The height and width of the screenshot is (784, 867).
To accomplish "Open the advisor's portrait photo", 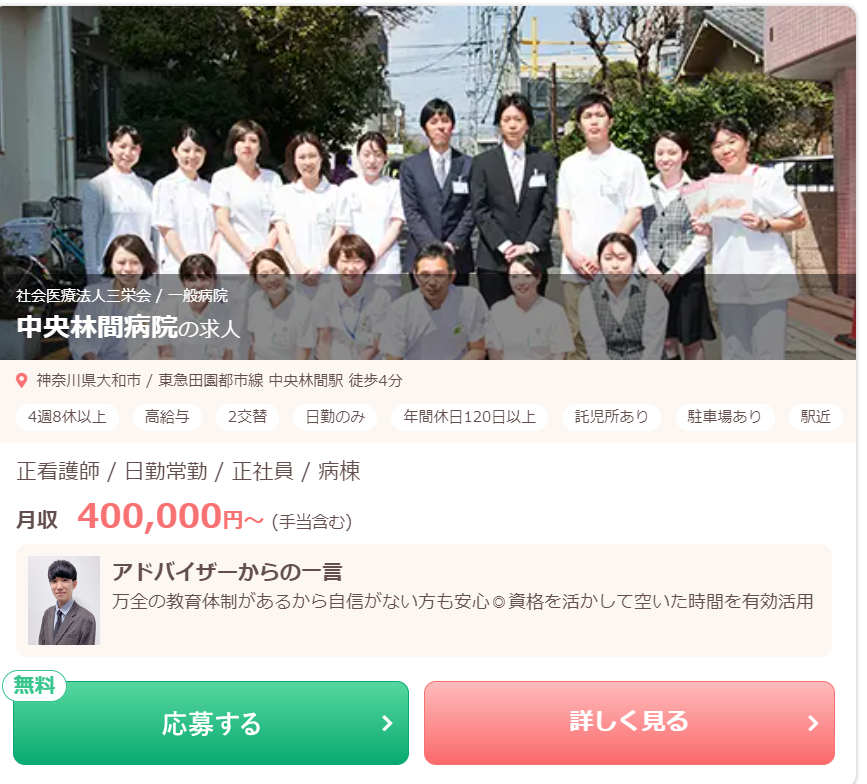I will coord(64,600).
